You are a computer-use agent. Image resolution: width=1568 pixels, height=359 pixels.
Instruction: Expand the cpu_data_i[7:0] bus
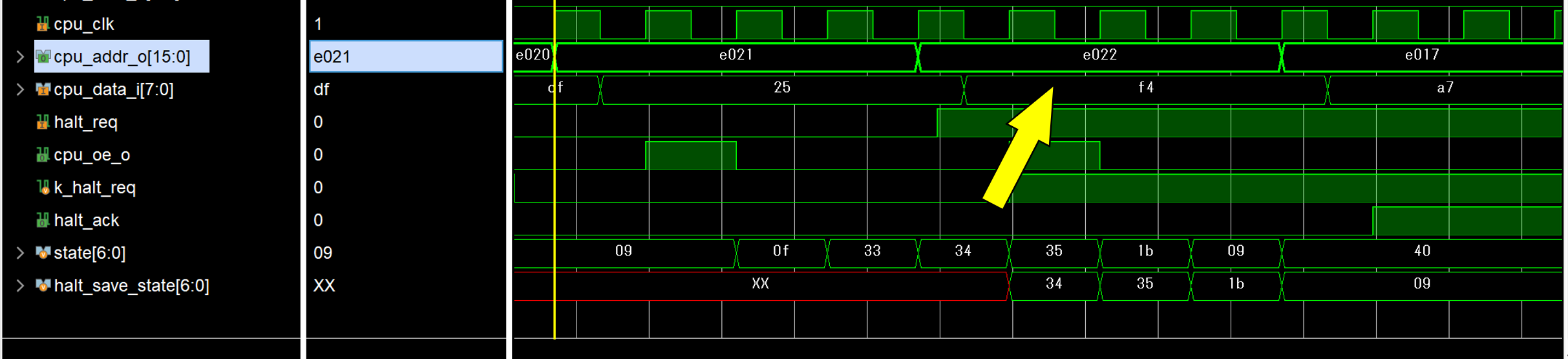click(x=20, y=89)
